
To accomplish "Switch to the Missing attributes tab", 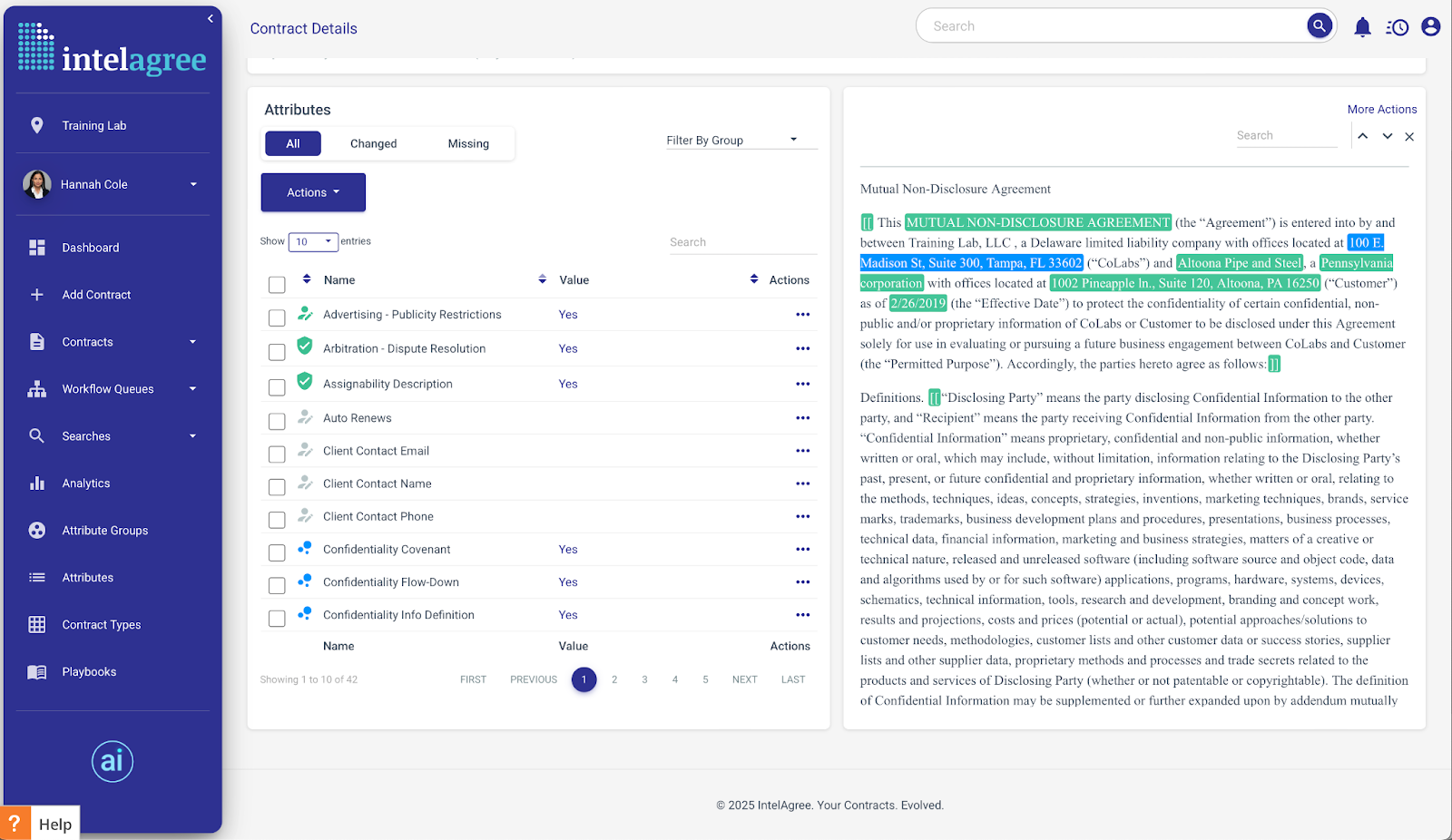I will 468,143.
